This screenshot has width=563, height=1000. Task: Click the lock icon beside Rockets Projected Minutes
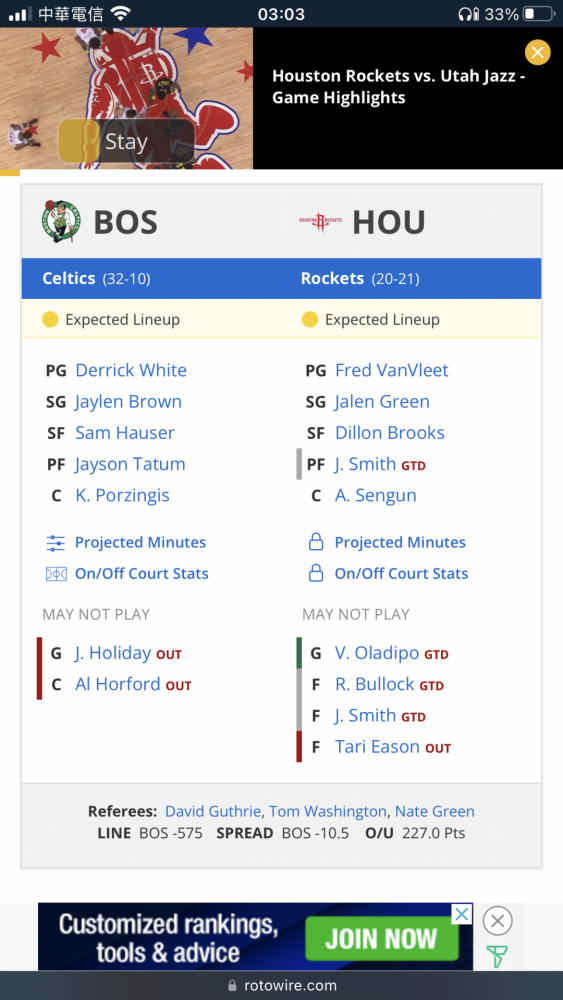(316, 543)
